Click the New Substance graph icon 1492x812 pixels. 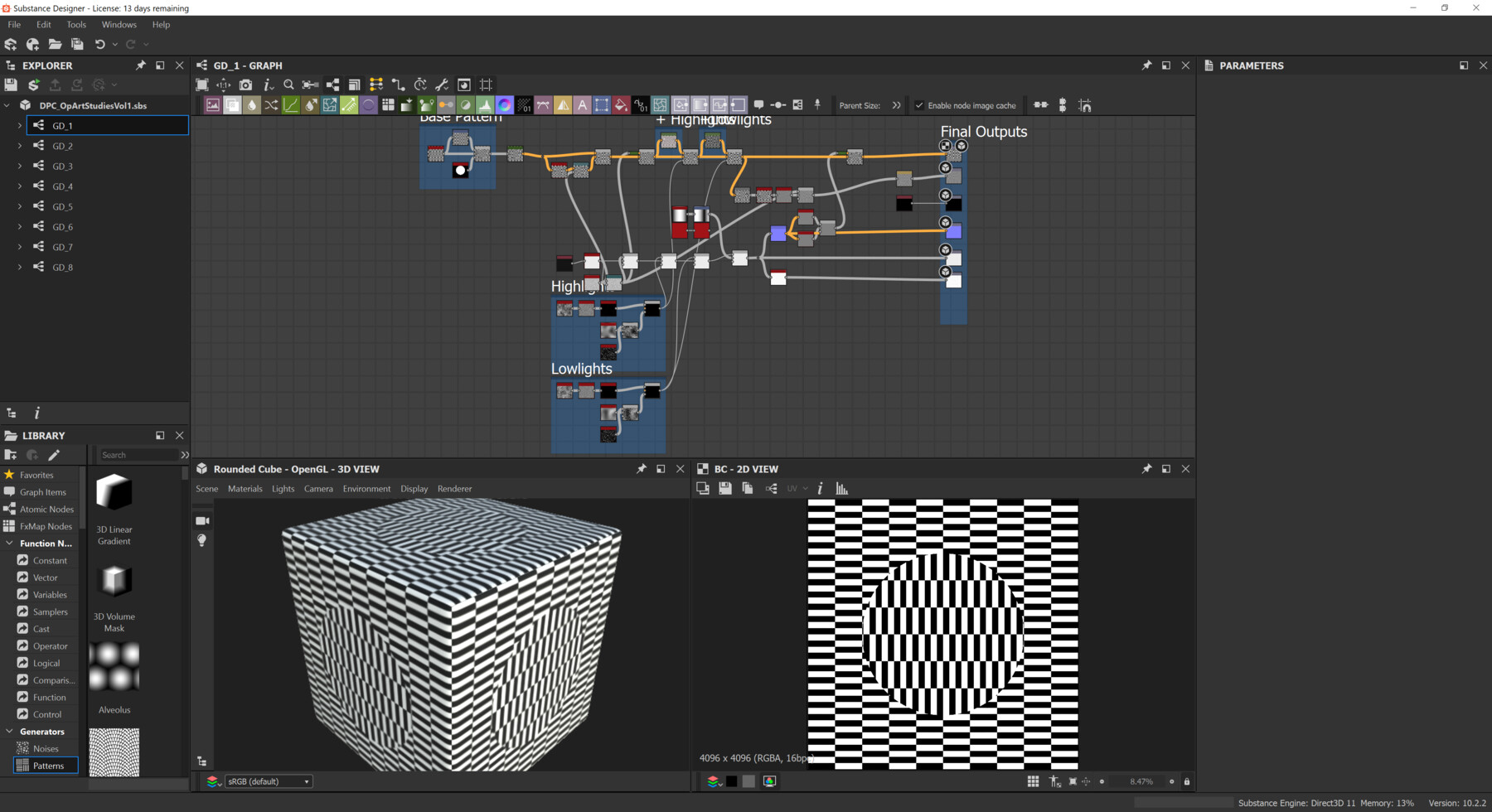(11, 44)
